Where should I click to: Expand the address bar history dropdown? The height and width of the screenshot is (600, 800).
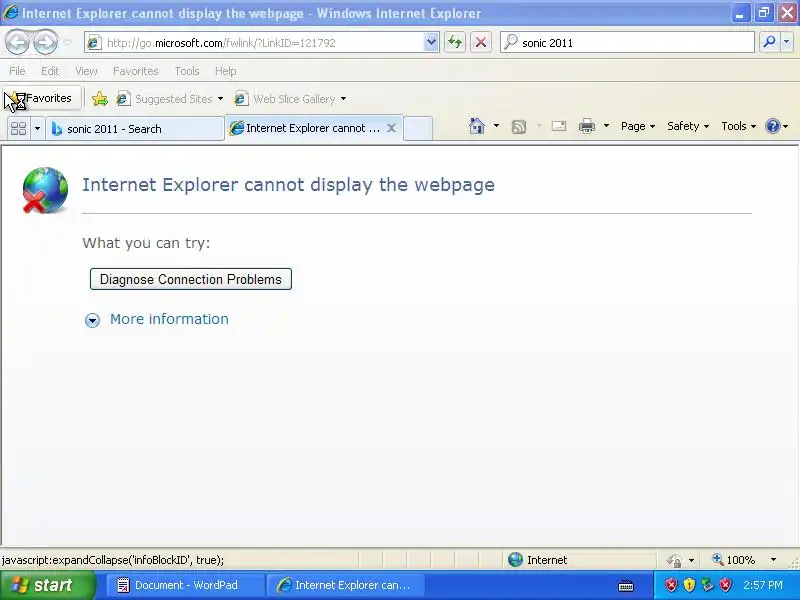coord(431,42)
